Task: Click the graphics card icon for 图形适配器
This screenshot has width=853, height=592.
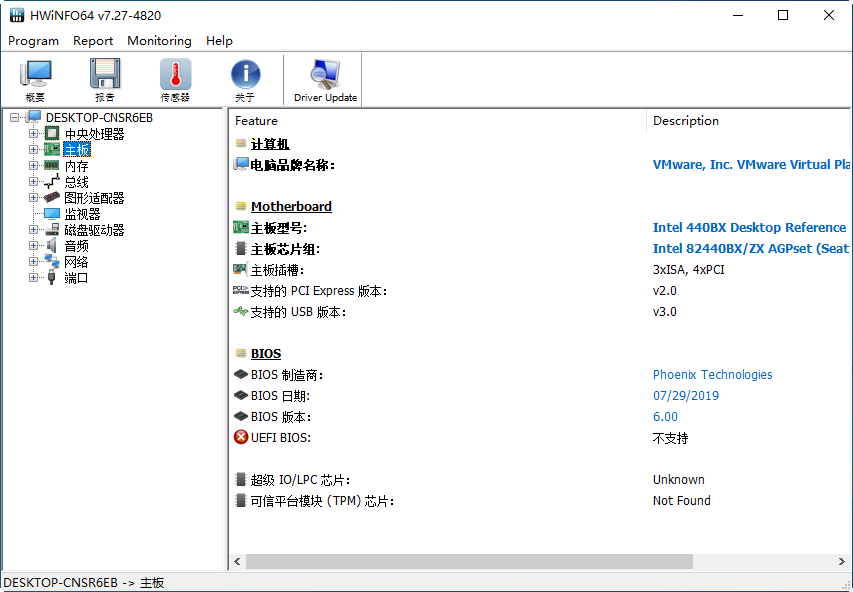Action: pos(52,197)
